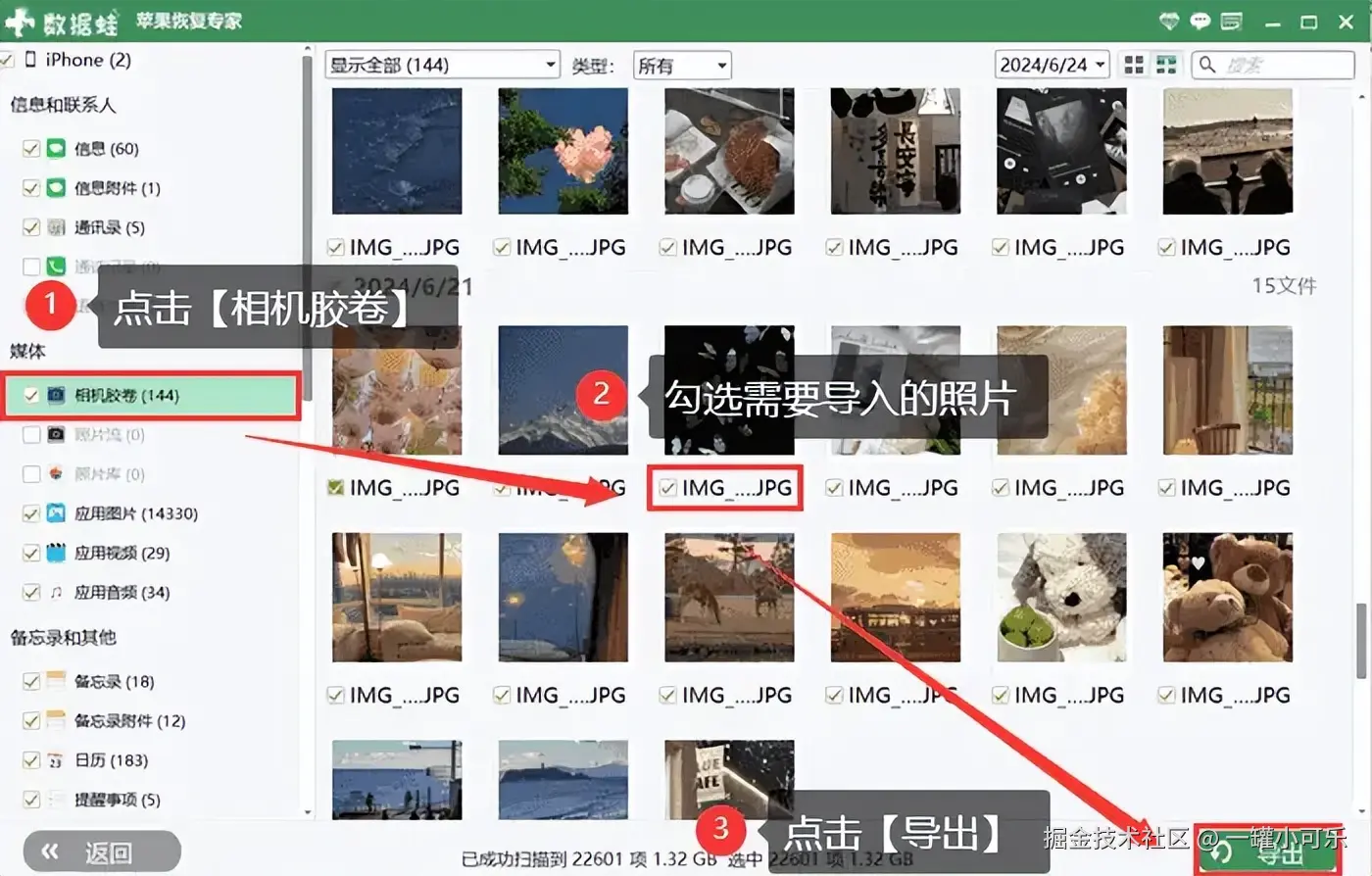Toggle the 提醒事项 (5) checkbox

30,800
